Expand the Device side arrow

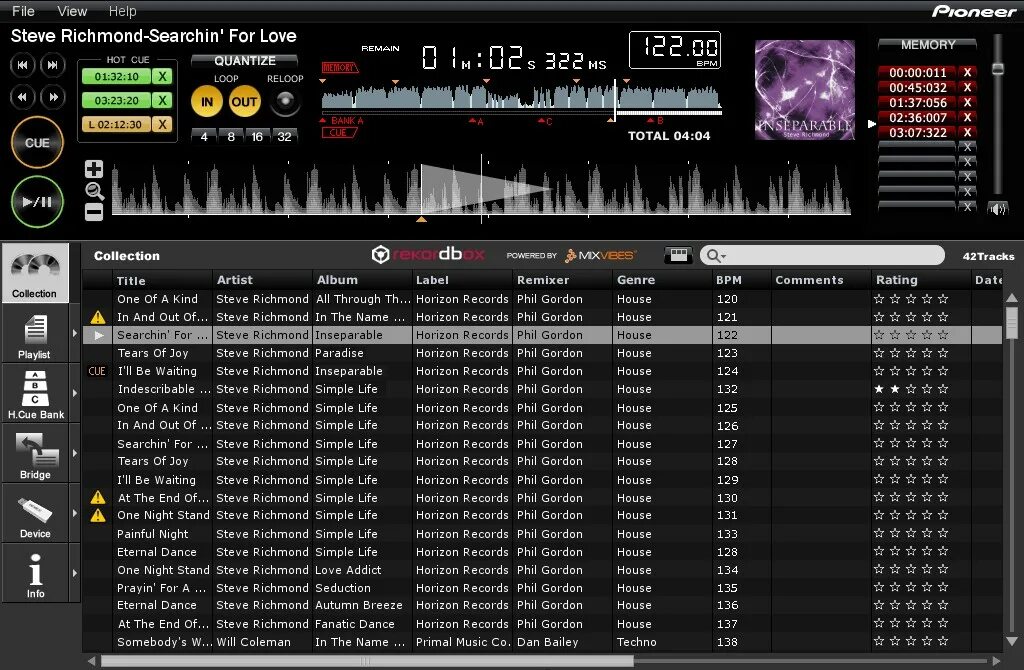click(x=74, y=514)
